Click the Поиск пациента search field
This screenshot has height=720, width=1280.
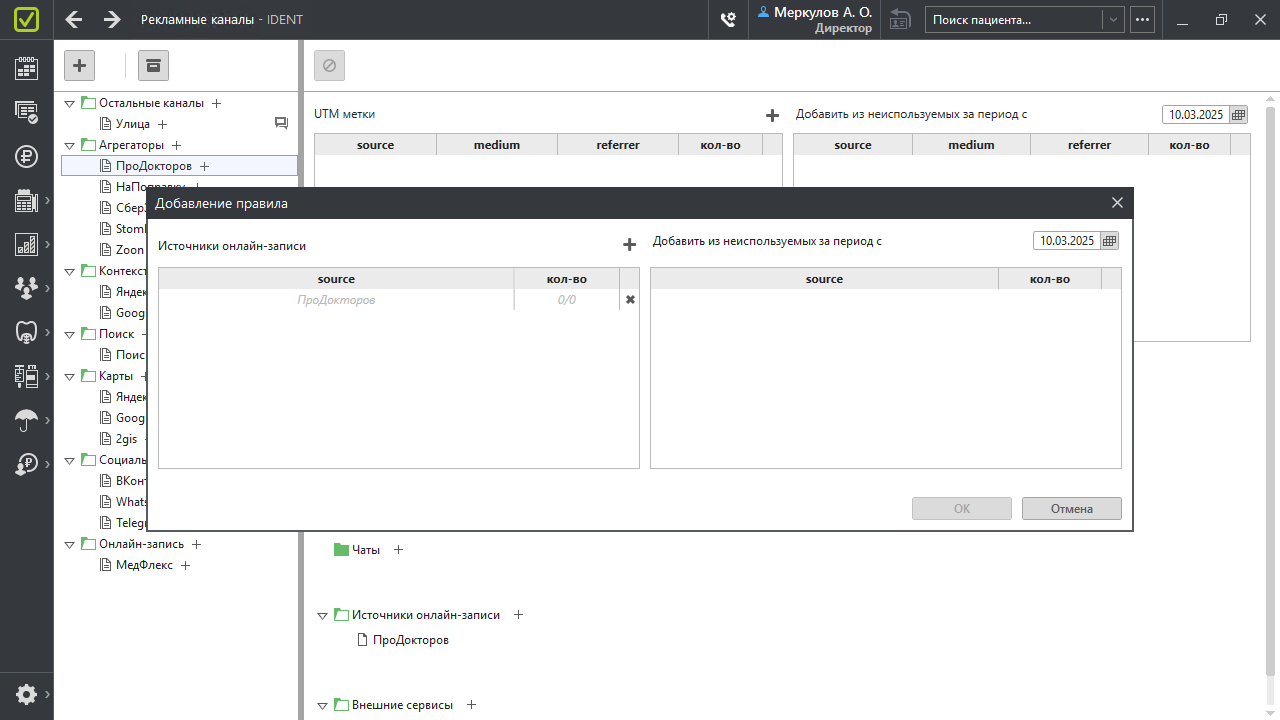coord(1015,20)
